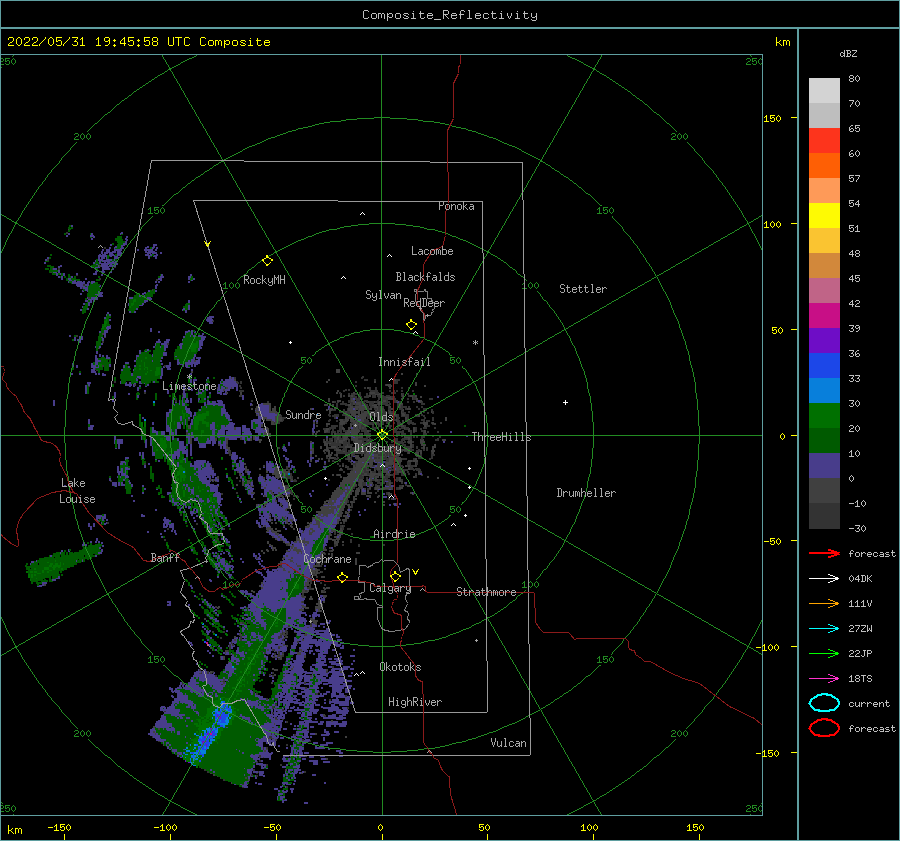The height and width of the screenshot is (841, 900).
Task: Click the cyan 27ZW arrow icon
Action: tap(824, 629)
